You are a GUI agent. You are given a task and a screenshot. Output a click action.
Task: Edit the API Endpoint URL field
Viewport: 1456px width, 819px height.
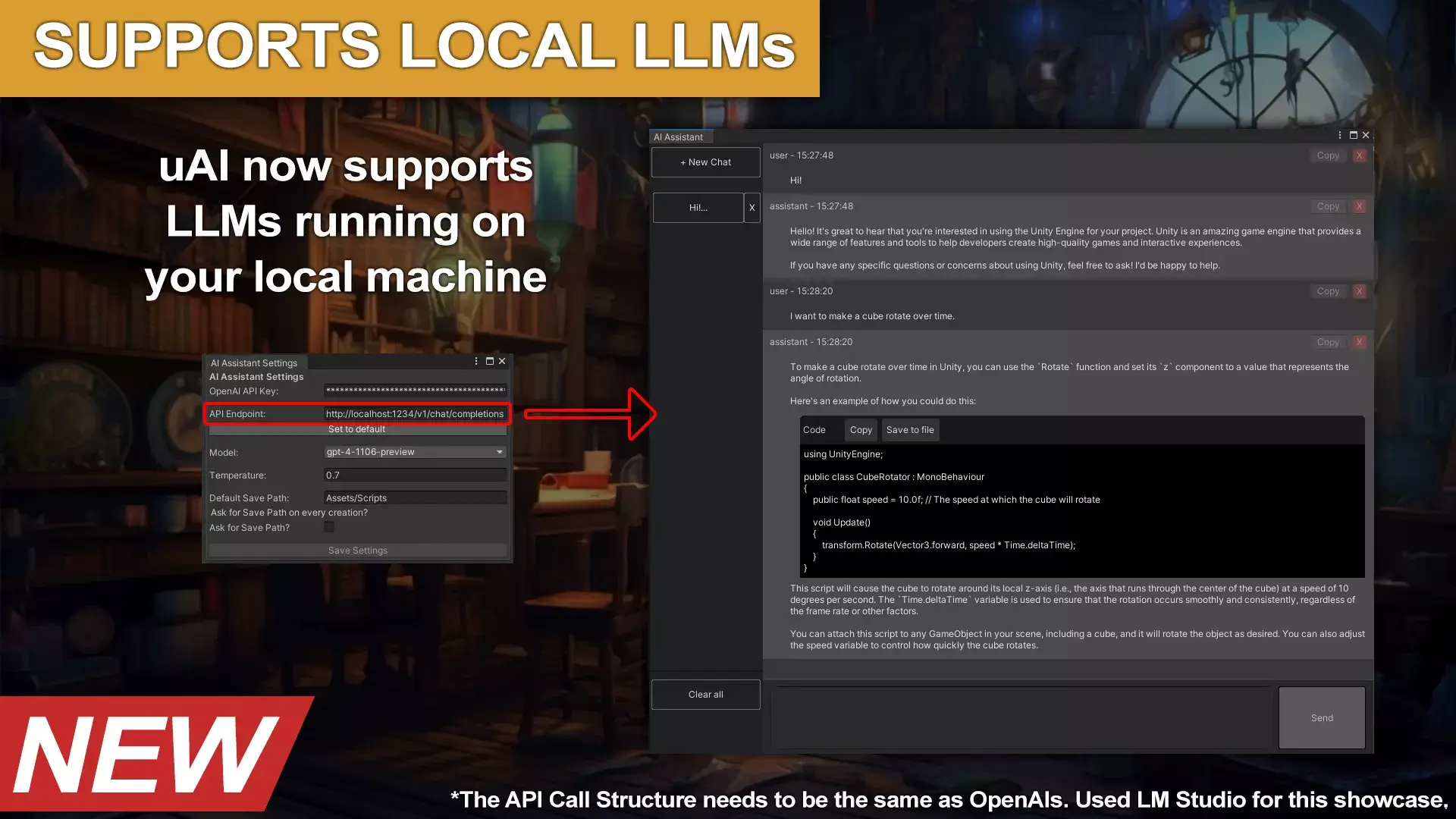[416, 414]
